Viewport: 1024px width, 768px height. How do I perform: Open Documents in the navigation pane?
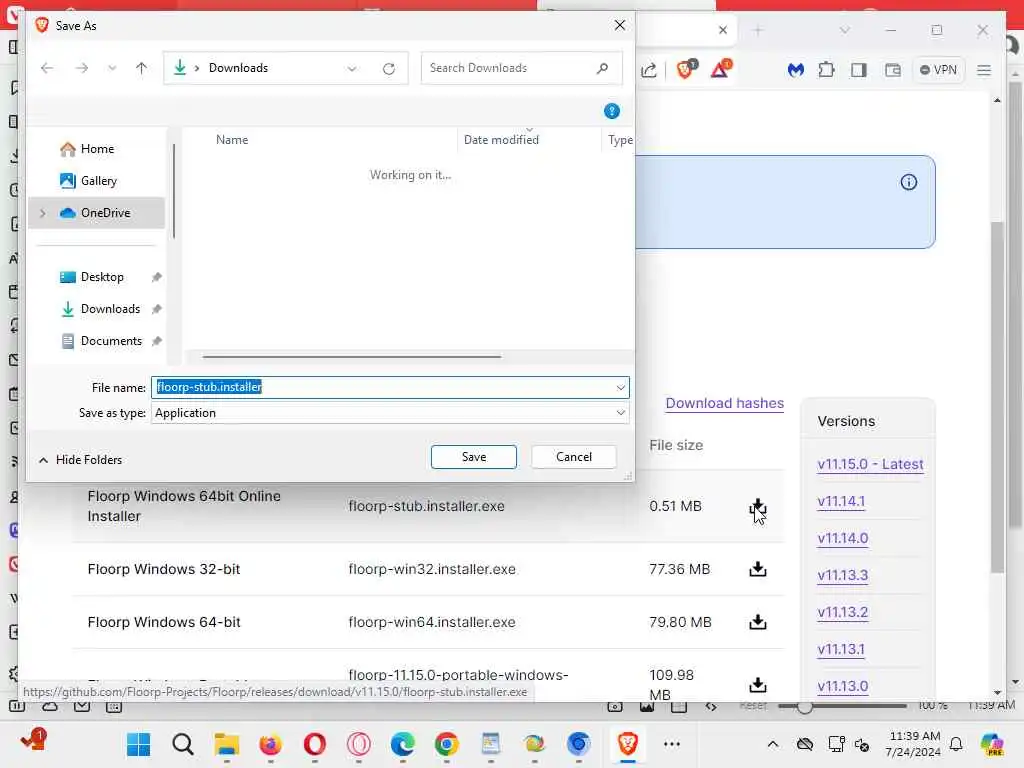pos(110,341)
